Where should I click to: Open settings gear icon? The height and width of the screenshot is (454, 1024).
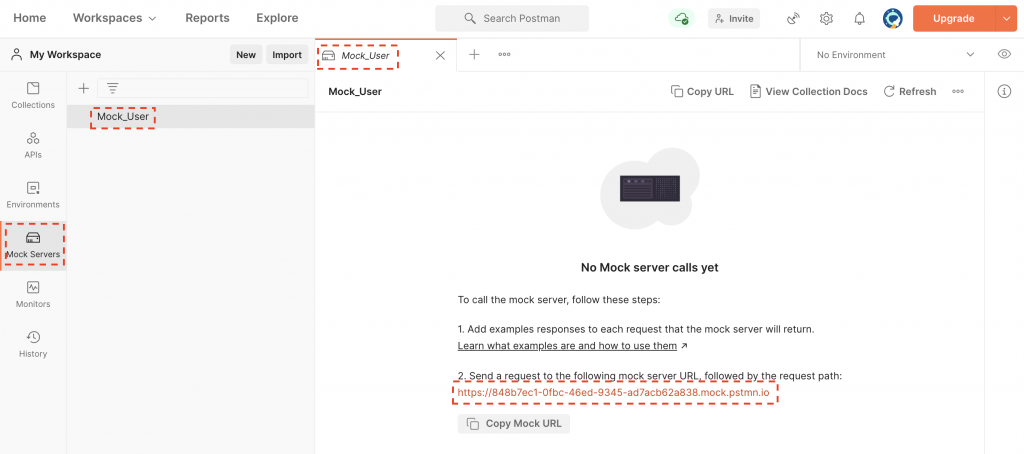pos(826,18)
